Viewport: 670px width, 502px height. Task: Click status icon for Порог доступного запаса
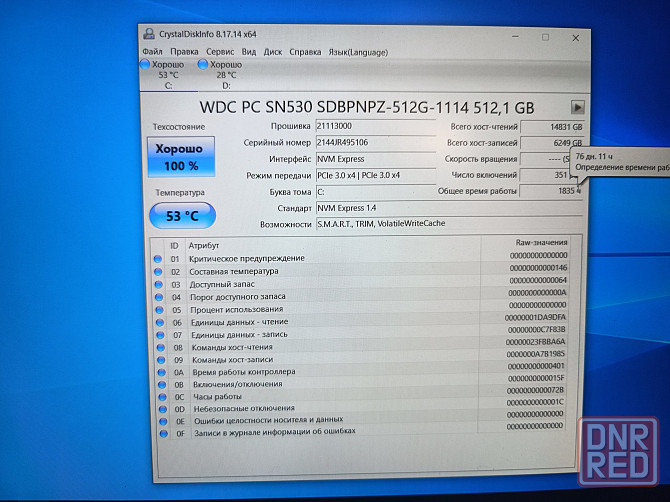click(x=159, y=297)
